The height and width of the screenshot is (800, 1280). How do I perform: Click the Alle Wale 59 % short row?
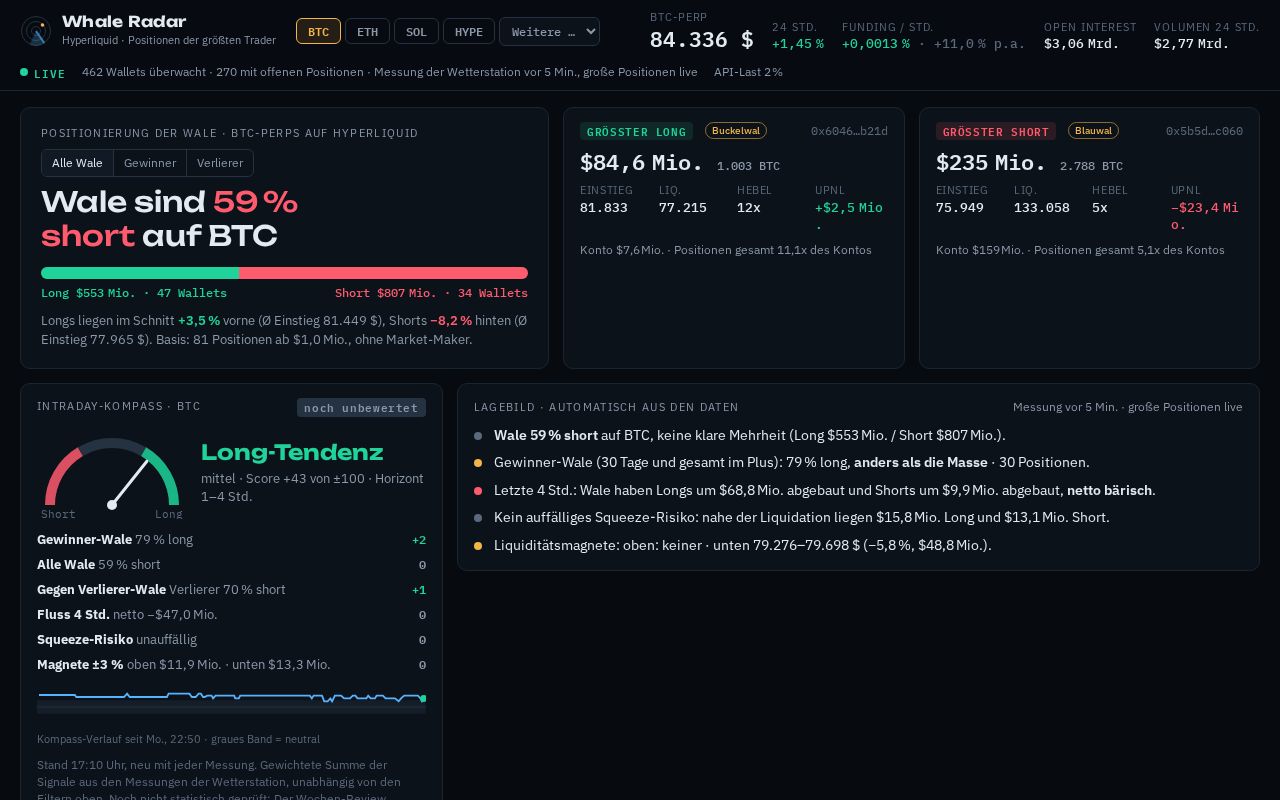coord(231,565)
